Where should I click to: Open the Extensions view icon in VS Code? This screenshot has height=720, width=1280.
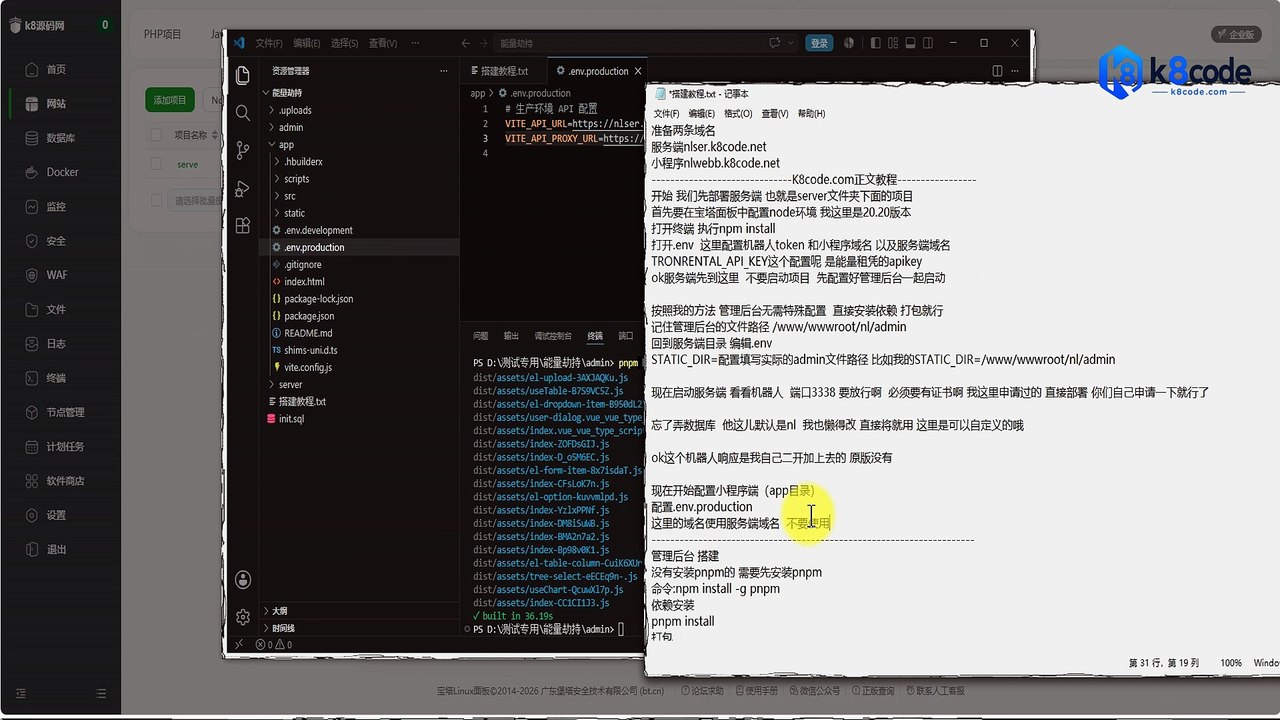[243, 226]
